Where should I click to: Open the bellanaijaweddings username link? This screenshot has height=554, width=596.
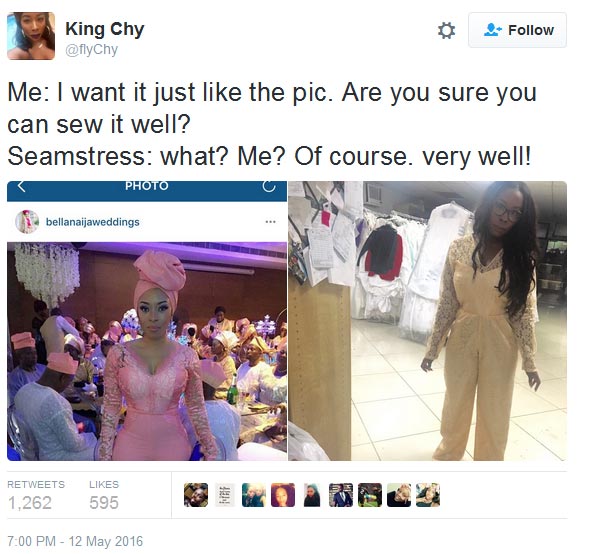92,222
